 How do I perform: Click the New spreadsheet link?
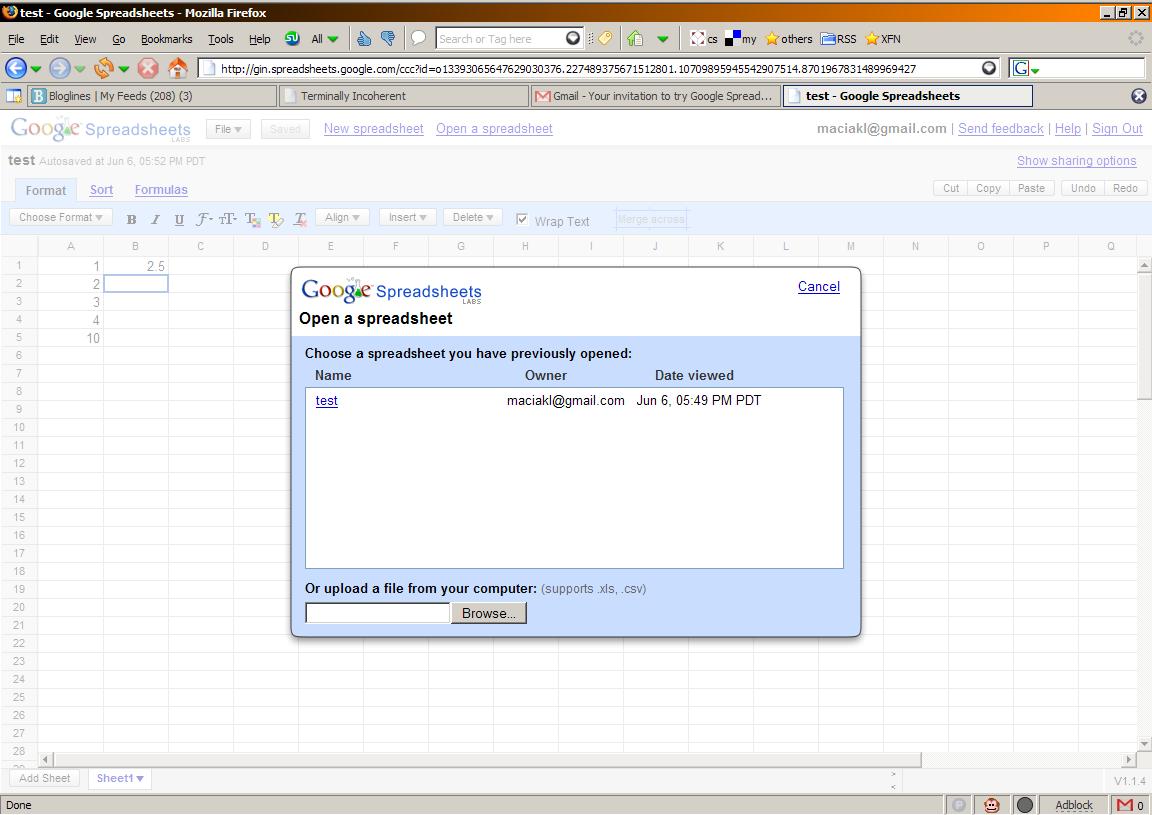pyautogui.click(x=373, y=129)
